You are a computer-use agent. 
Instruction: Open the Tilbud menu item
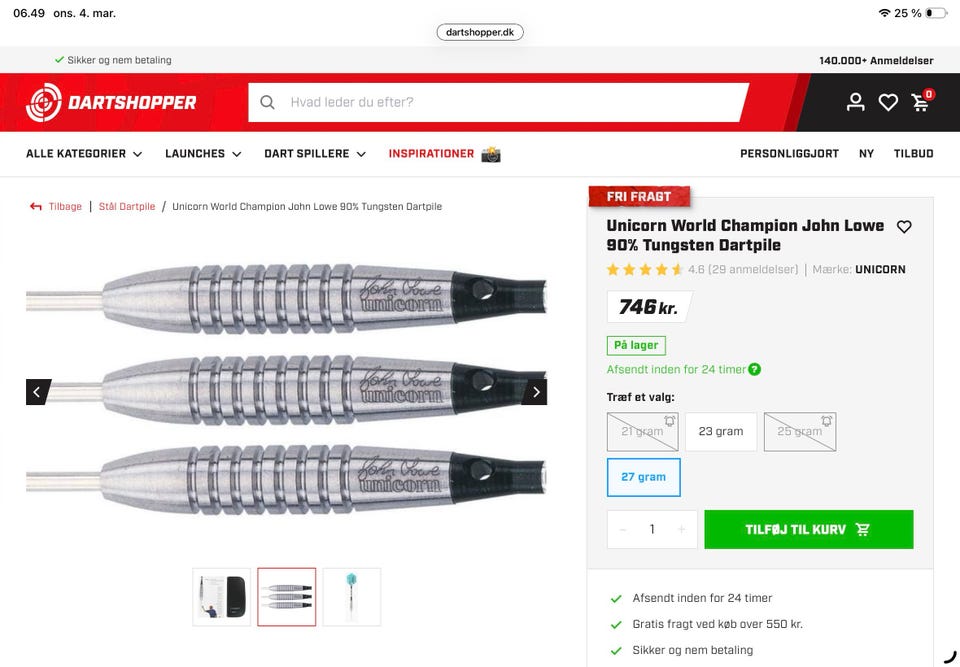point(913,154)
